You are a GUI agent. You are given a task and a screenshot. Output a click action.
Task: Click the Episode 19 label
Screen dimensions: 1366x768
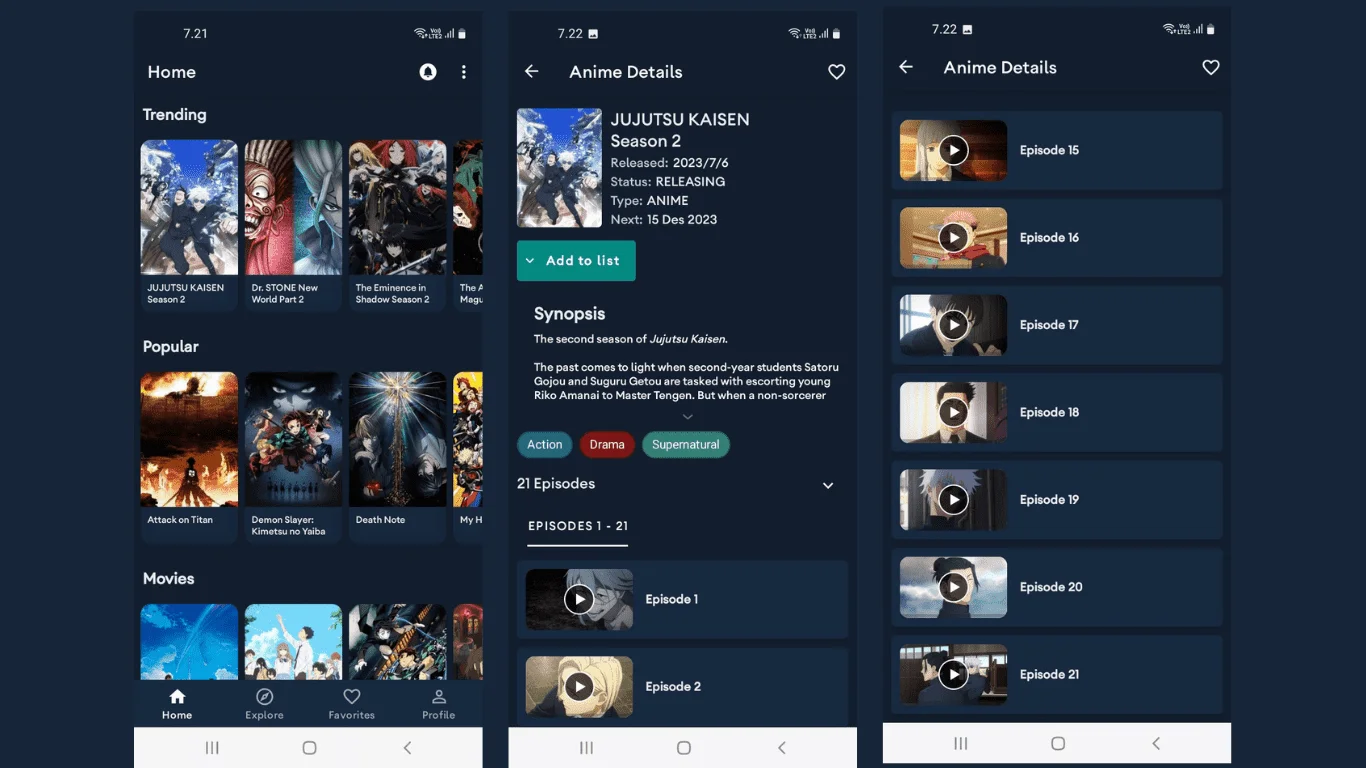coord(1049,500)
